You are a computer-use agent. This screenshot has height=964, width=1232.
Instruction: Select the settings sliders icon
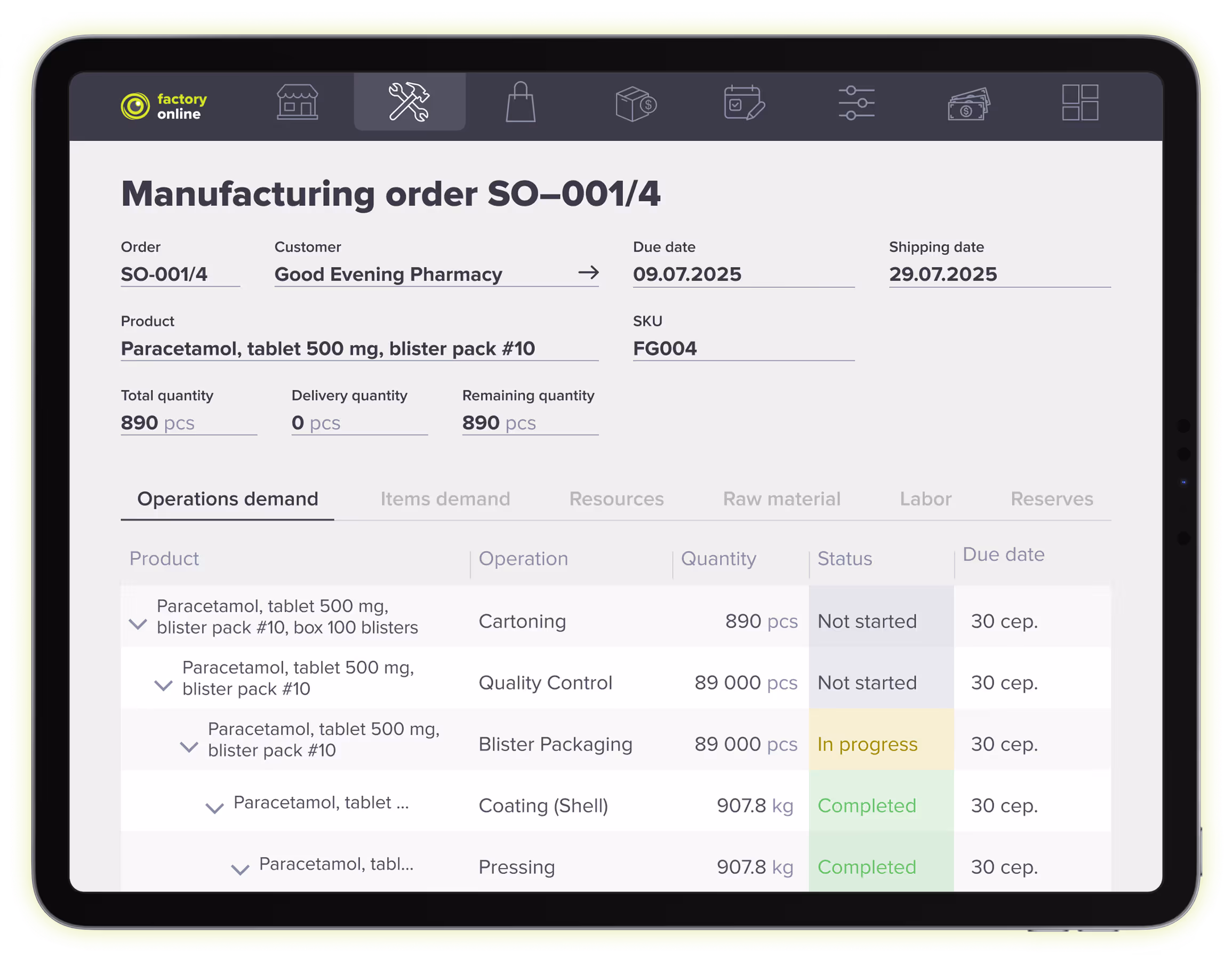856,103
